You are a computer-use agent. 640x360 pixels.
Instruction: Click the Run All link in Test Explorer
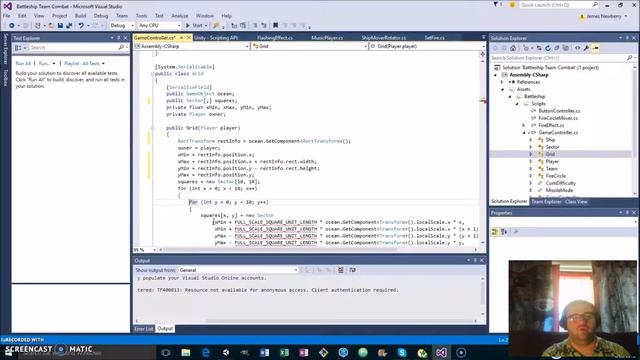(x=23, y=63)
